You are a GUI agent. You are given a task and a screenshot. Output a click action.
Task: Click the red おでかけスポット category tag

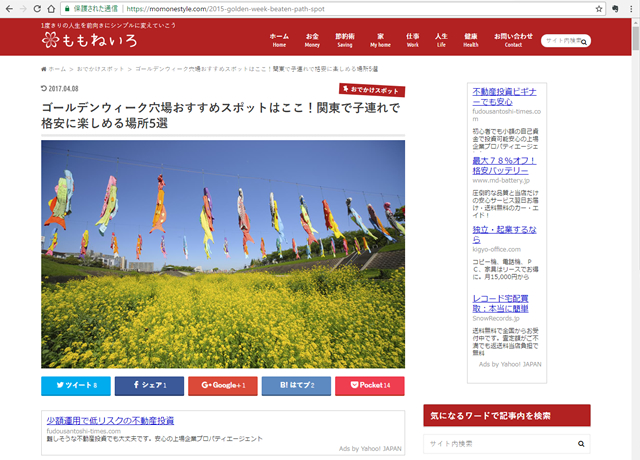coord(371,90)
